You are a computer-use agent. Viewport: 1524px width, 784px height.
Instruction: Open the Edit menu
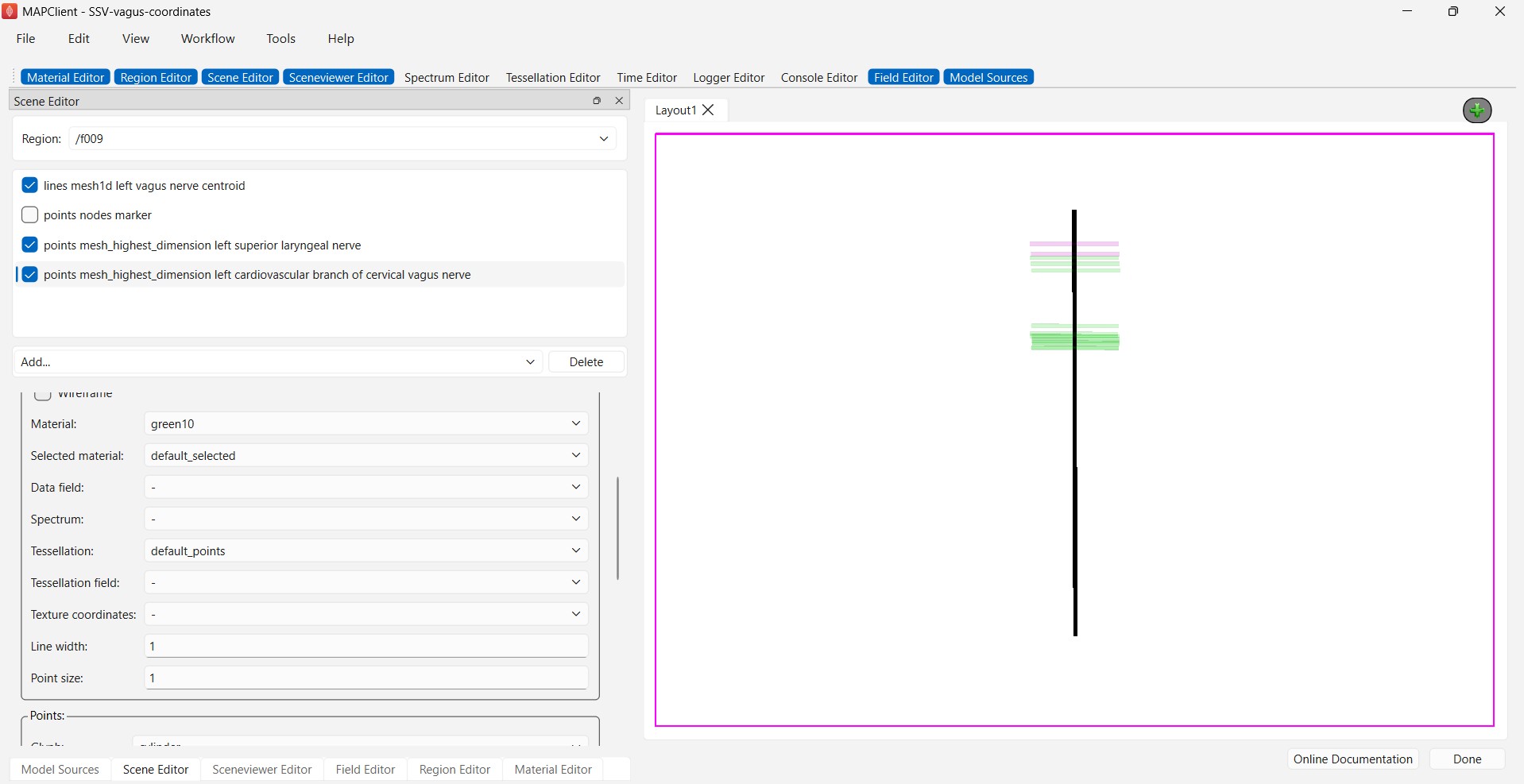pos(79,38)
